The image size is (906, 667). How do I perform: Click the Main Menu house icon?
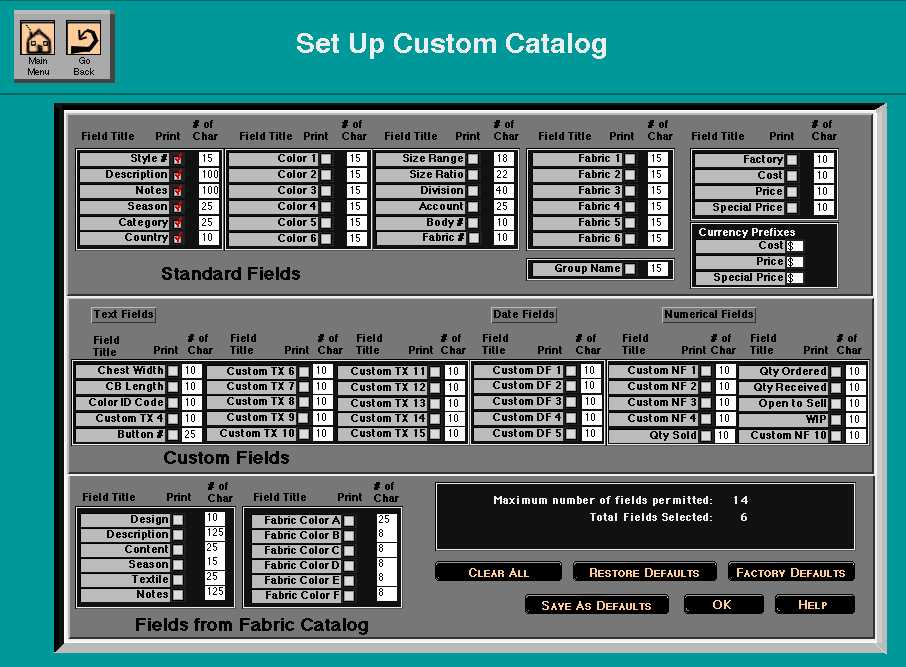[38, 40]
